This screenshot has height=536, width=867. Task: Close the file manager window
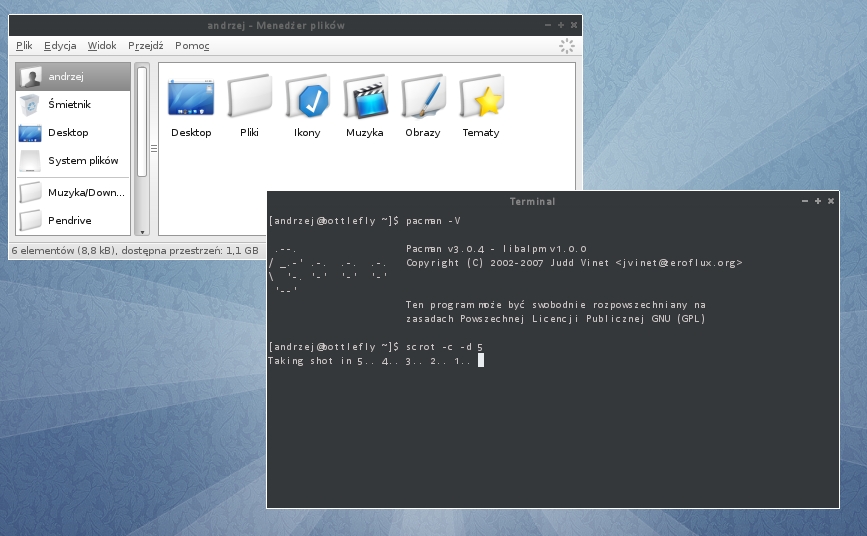tap(574, 25)
